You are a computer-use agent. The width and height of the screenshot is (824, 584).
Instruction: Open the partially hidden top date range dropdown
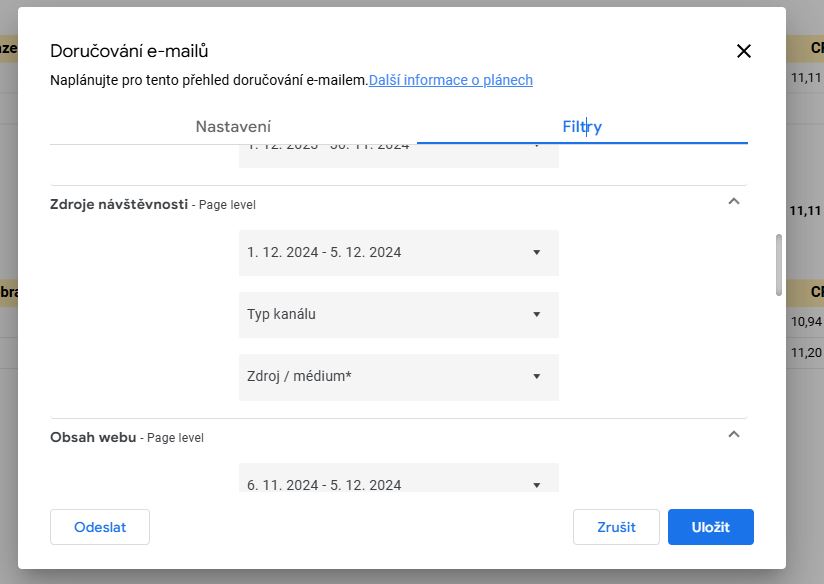tap(398, 156)
